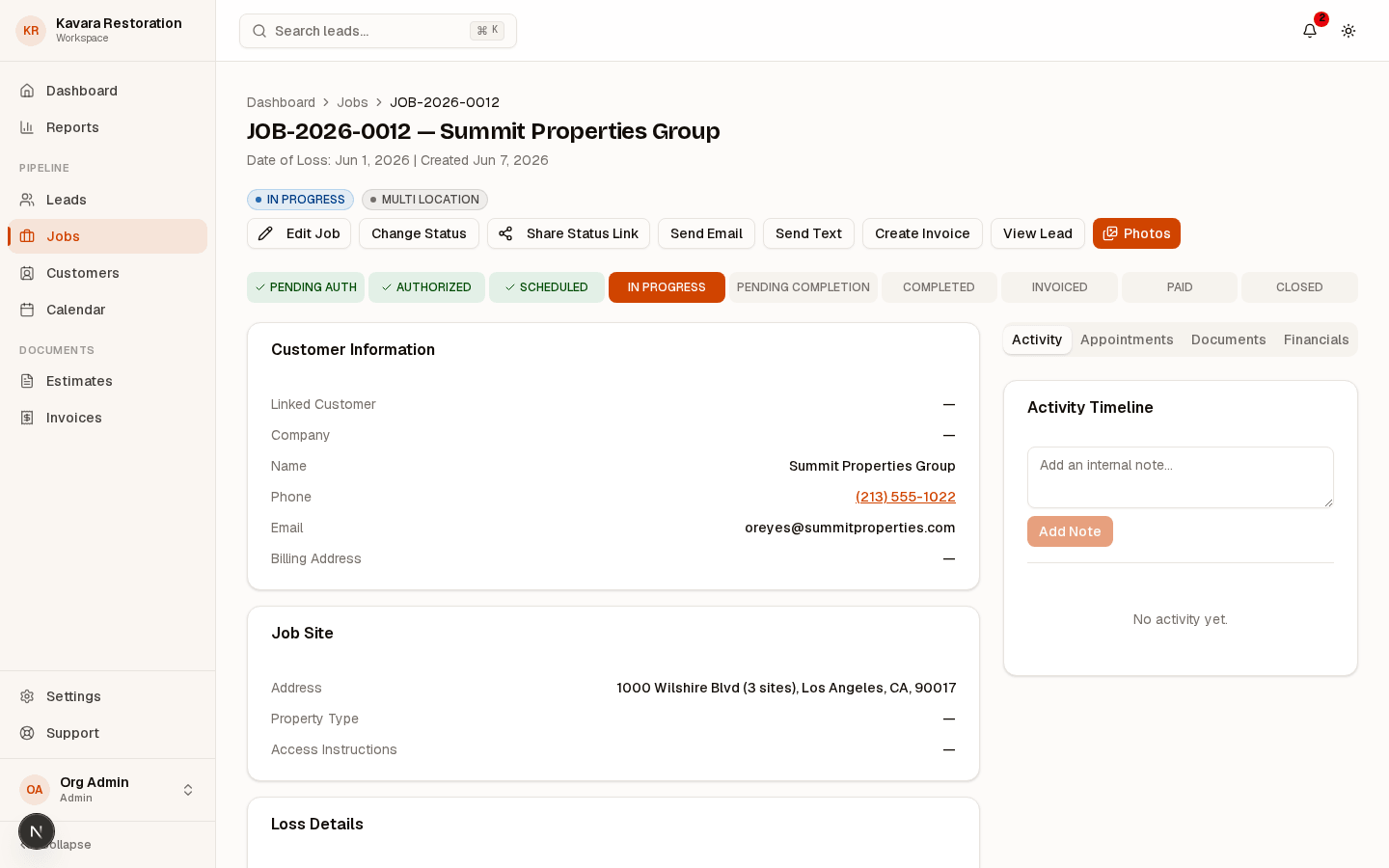Click the OA user avatar

click(35, 790)
